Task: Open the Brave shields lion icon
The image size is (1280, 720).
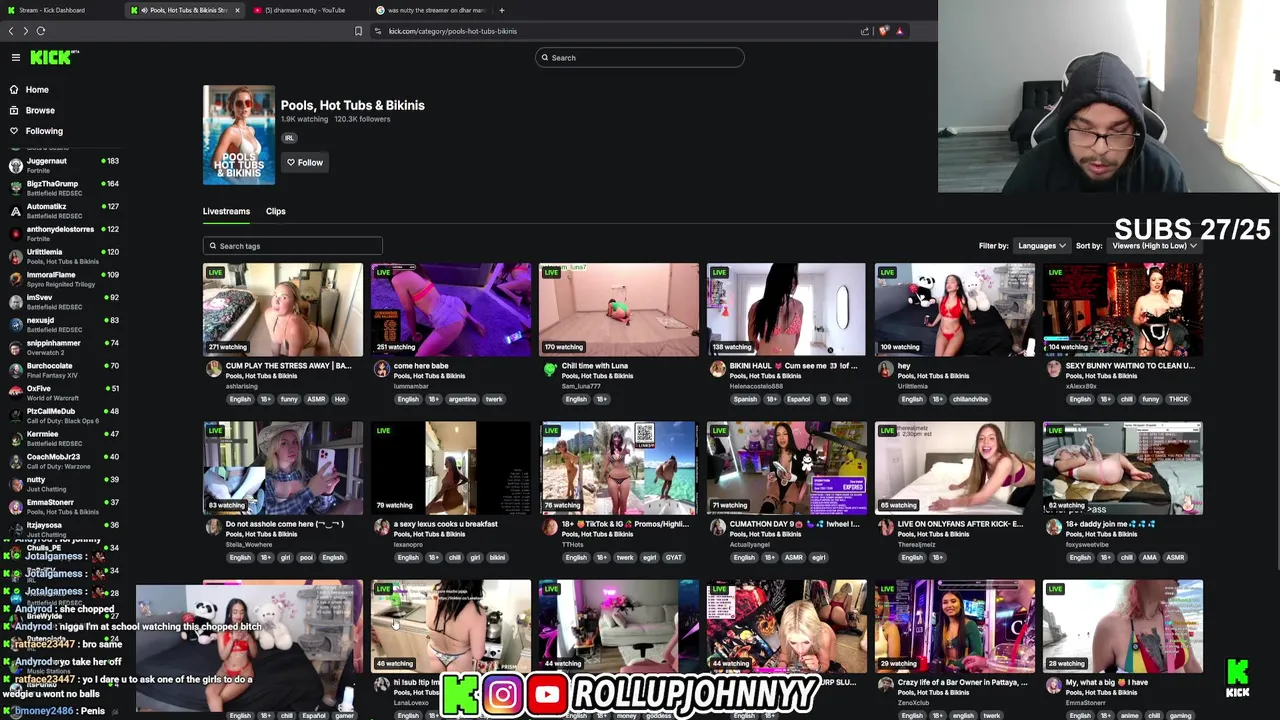Action: (883, 31)
